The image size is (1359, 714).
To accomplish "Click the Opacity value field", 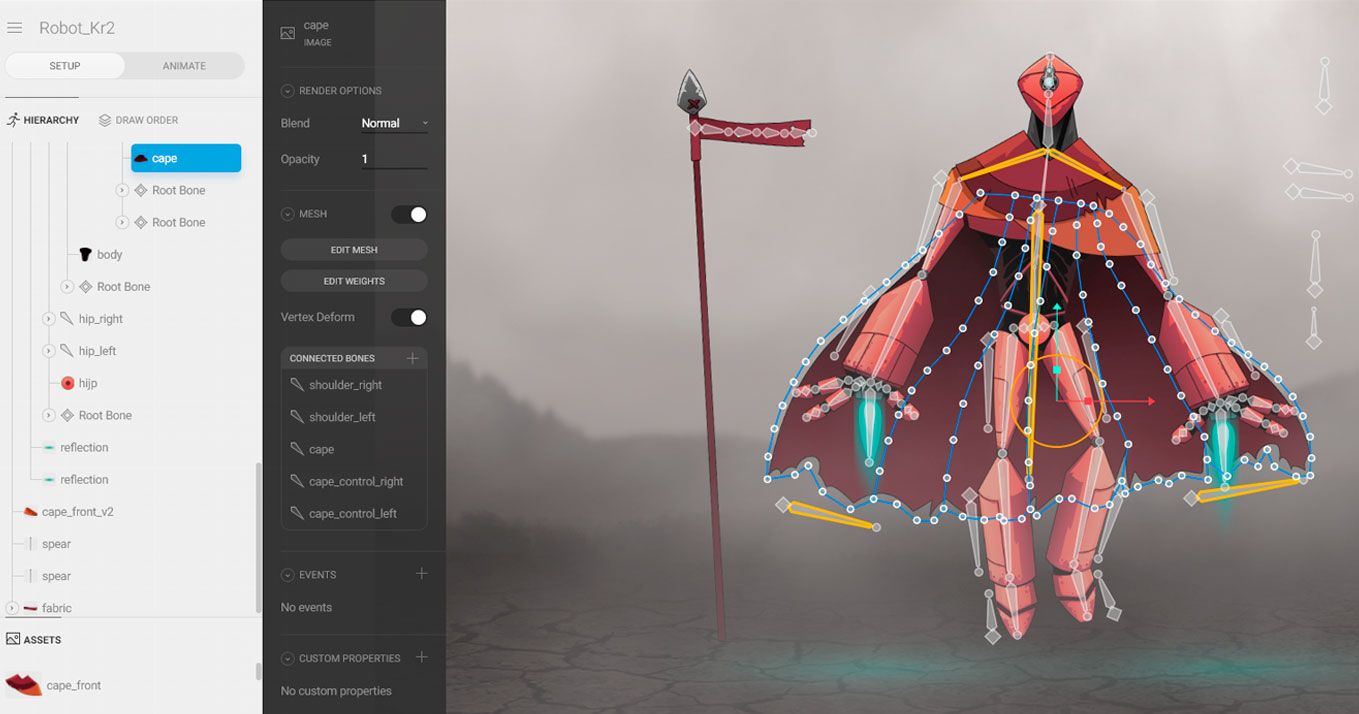I will pyautogui.click(x=394, y=159).
